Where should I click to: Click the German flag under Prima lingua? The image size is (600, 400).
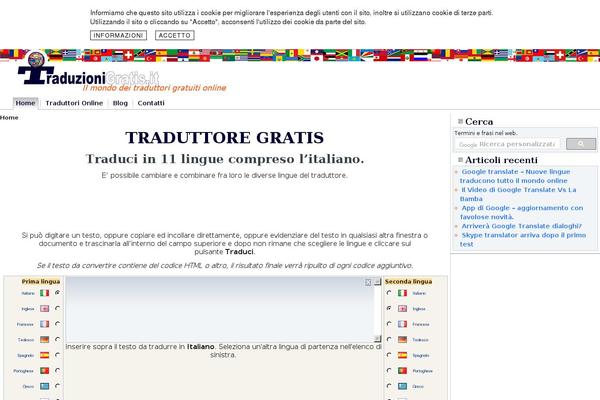(44, 340)
